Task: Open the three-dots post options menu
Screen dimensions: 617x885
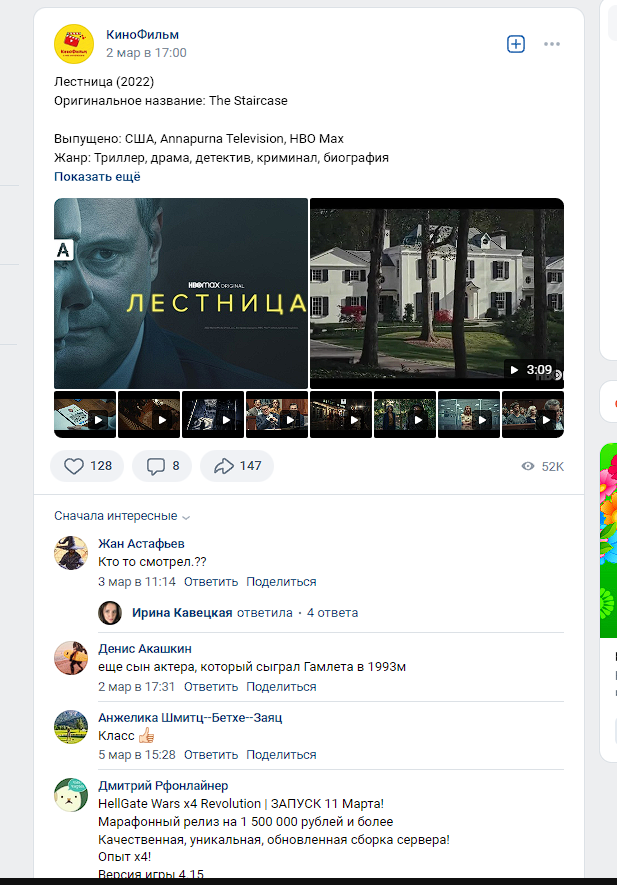Action: coord(552,44)
